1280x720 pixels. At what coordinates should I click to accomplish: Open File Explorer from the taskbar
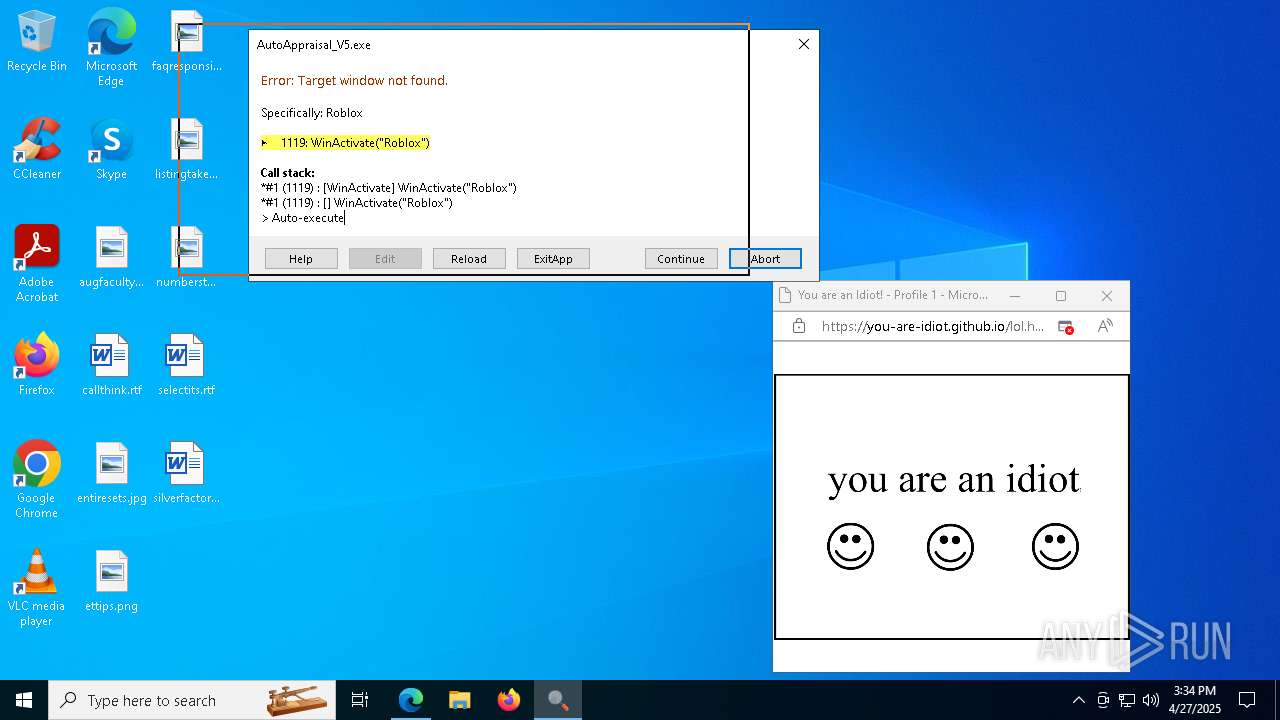click(459, 700)
